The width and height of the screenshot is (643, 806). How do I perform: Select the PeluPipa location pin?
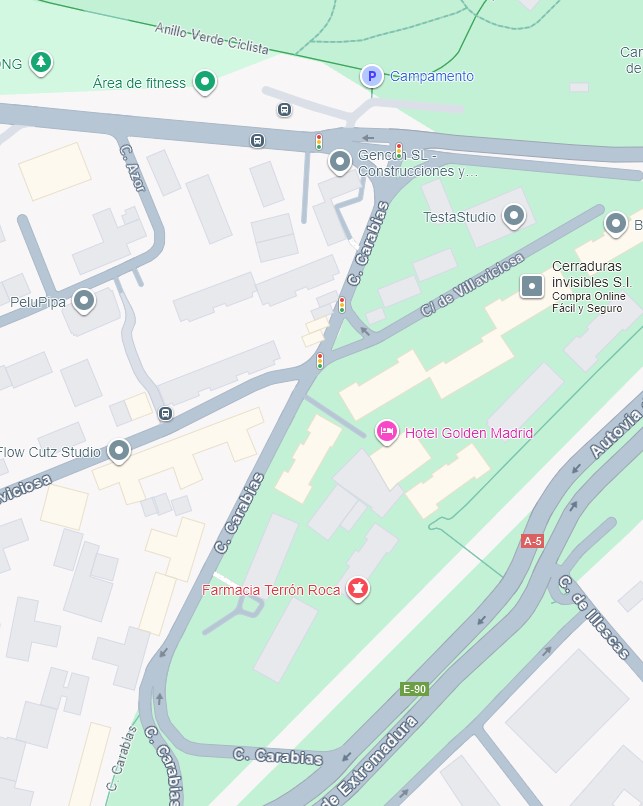point(84,301)
